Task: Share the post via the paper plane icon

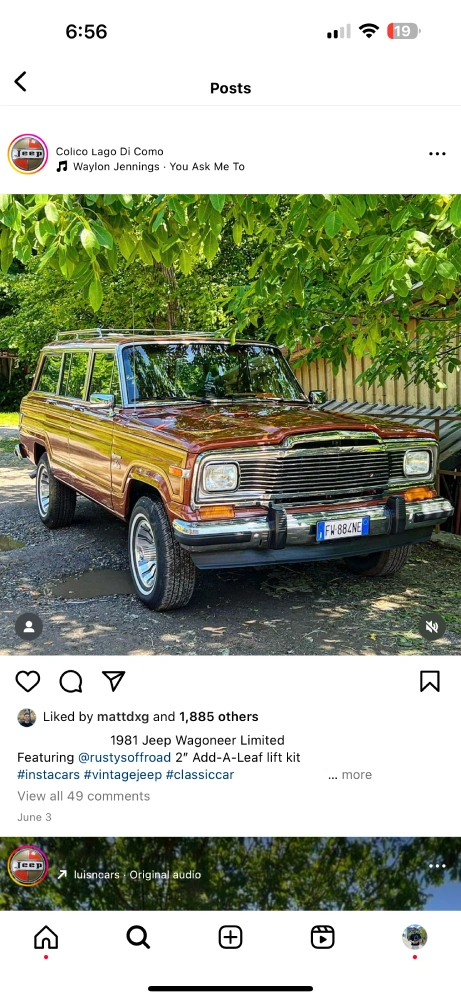Action: pos(113,681)
